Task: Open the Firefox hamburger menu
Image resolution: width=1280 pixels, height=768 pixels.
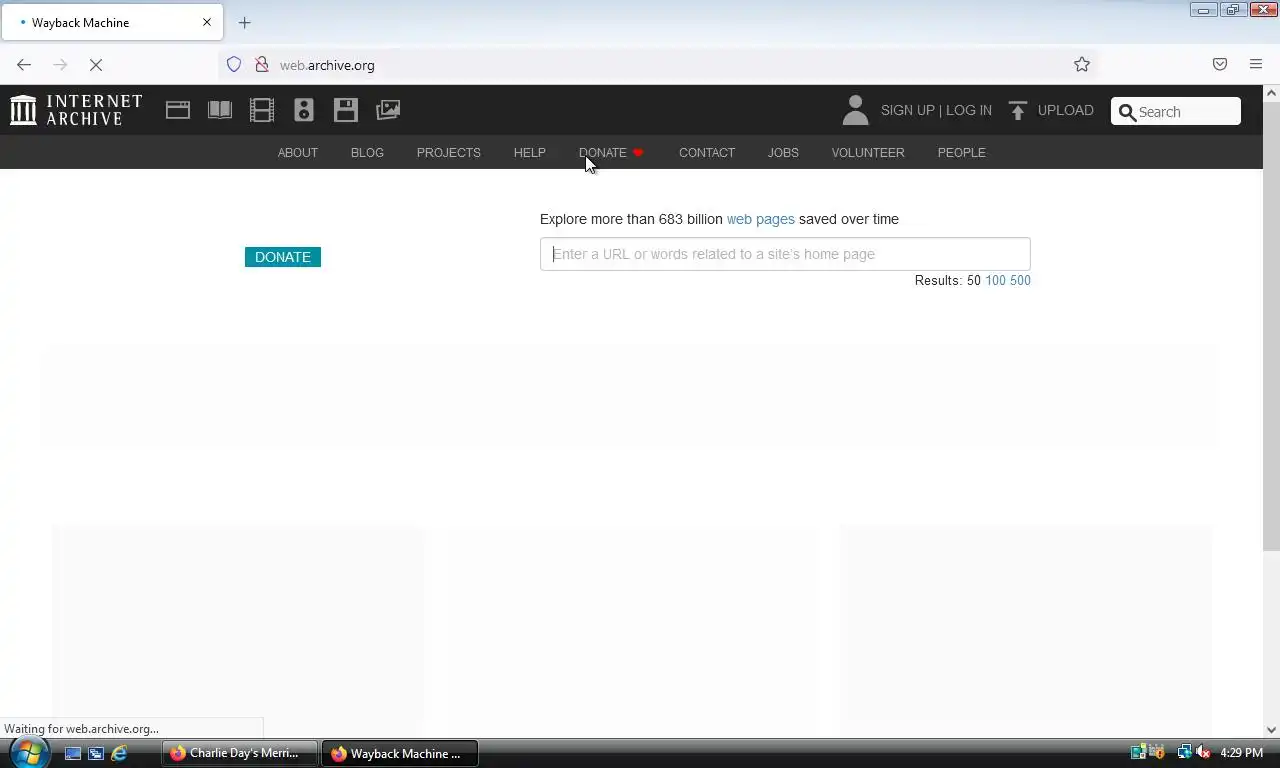Action: coord(1256,64)
